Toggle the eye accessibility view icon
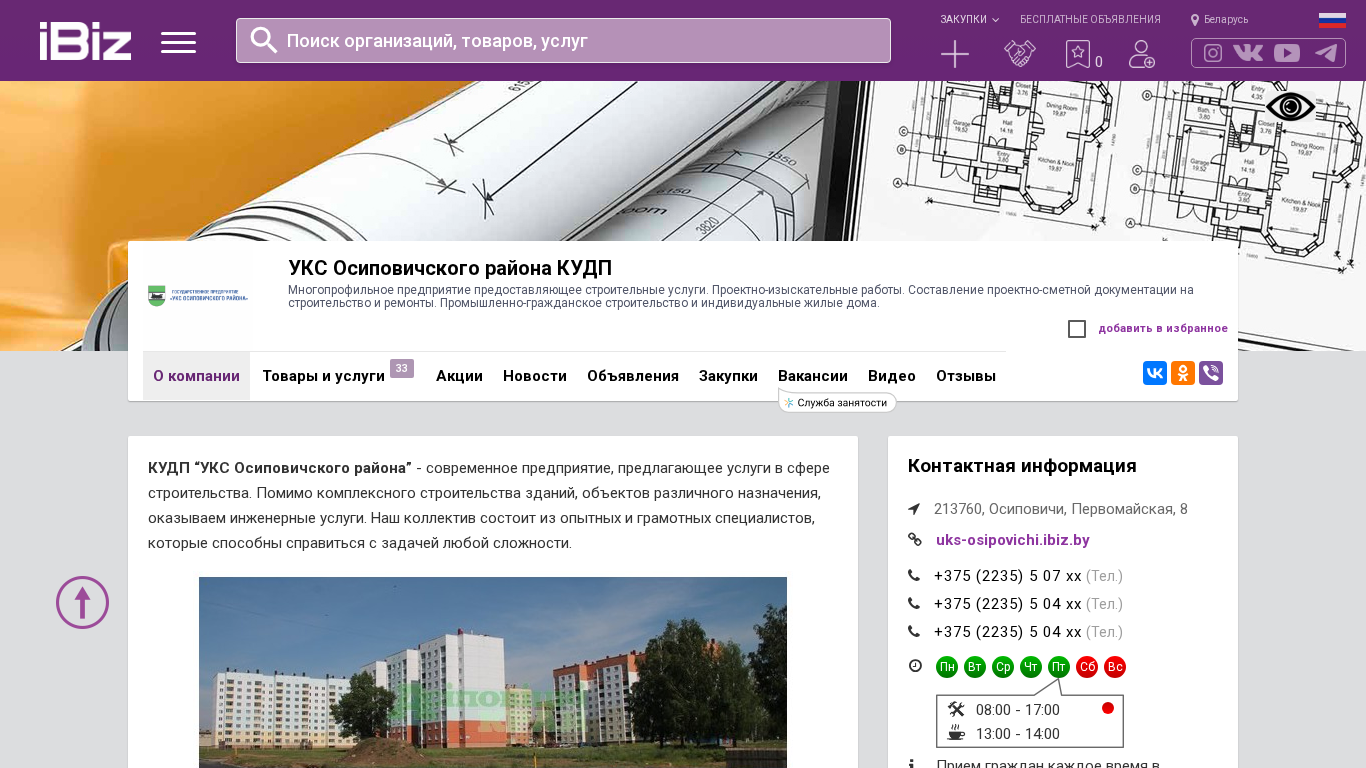 pyautogui.click(x=1291, y=106)
